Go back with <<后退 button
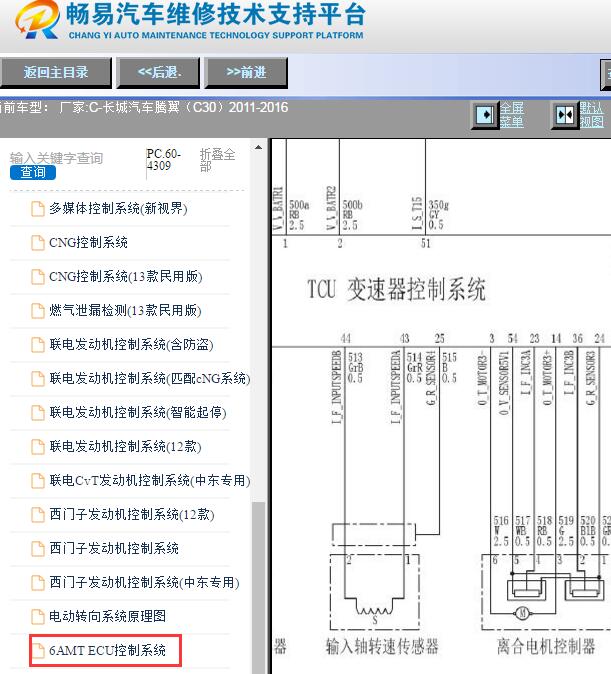The width and height of the screenshot is (611, 674). coord(159,73)
